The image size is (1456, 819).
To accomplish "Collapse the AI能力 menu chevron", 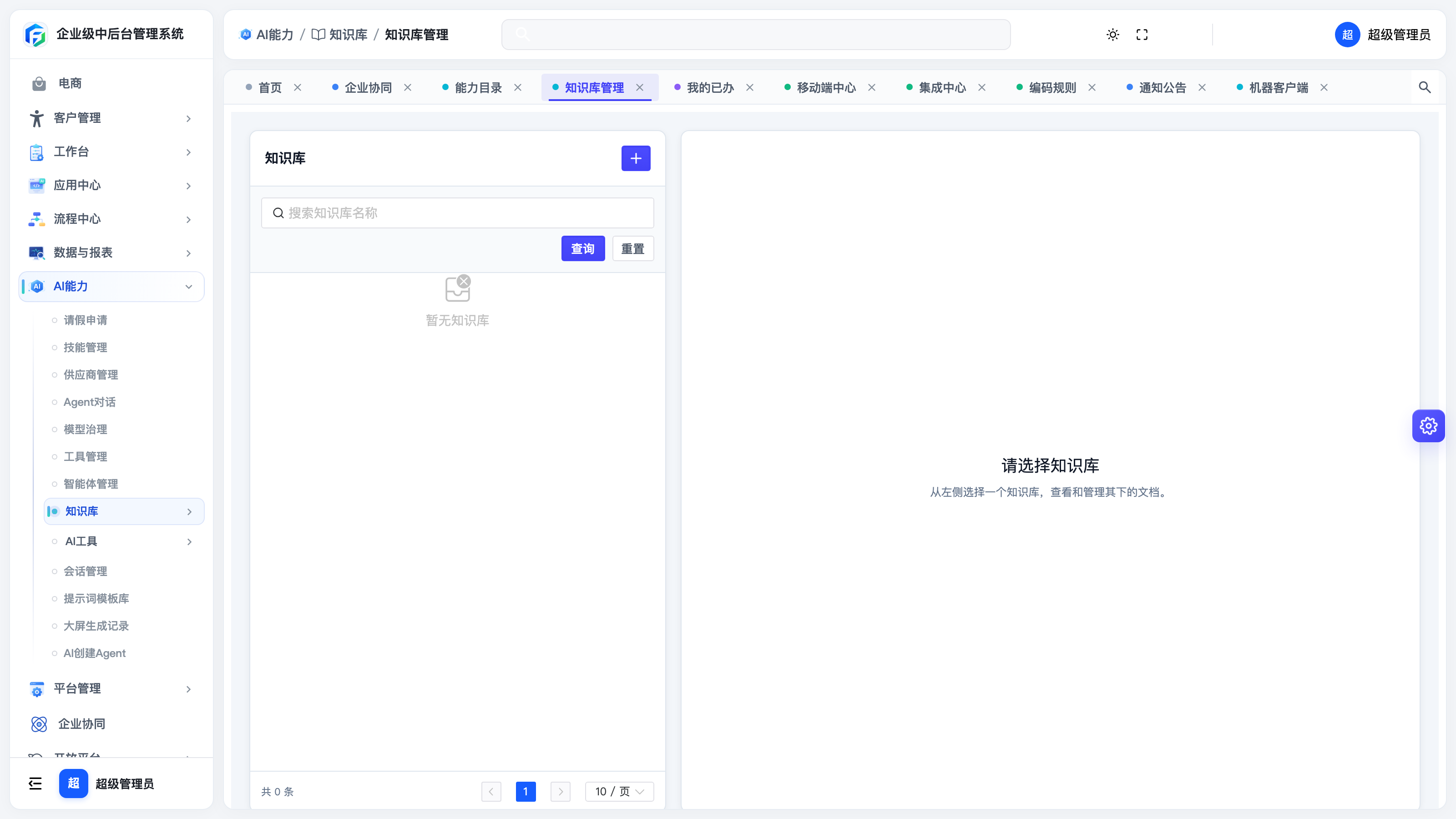I will (189, 287).
